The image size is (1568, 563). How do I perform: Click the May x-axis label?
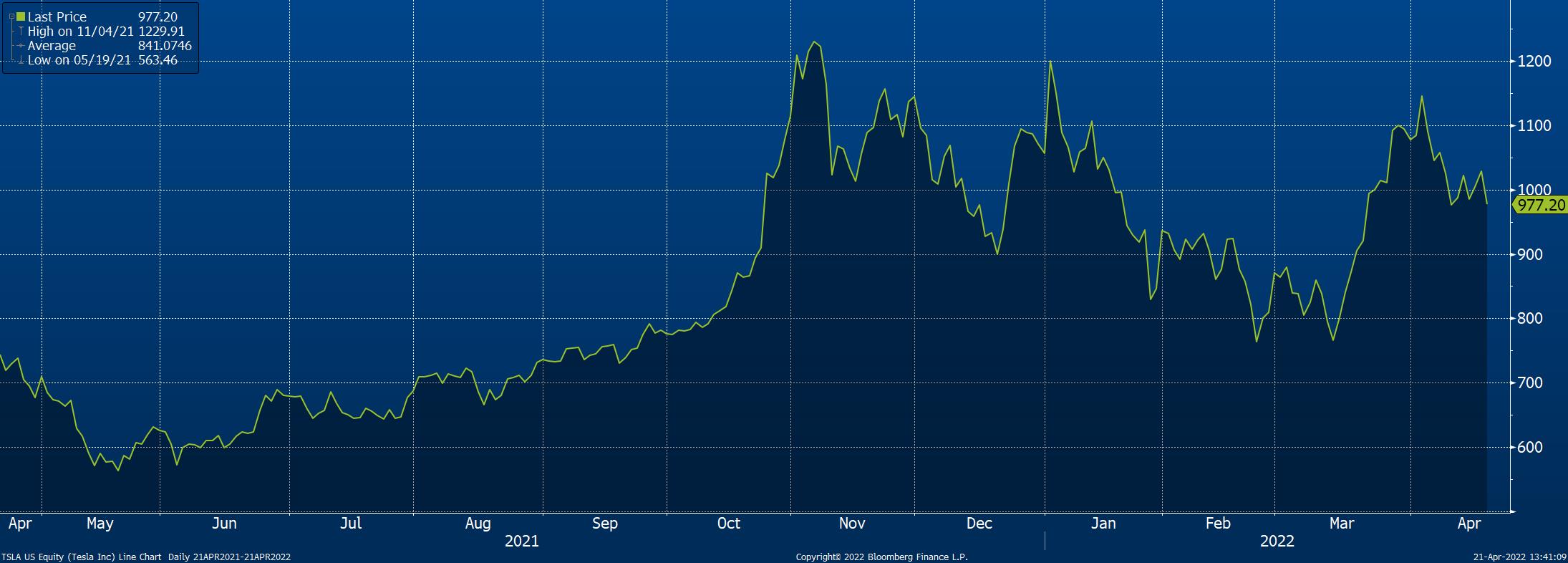tap(100, 524)
